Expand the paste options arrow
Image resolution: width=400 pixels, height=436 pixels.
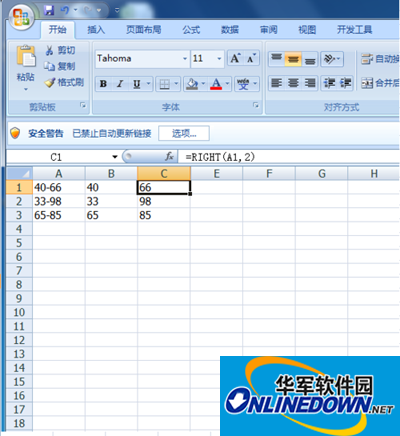tap(26, 89)
